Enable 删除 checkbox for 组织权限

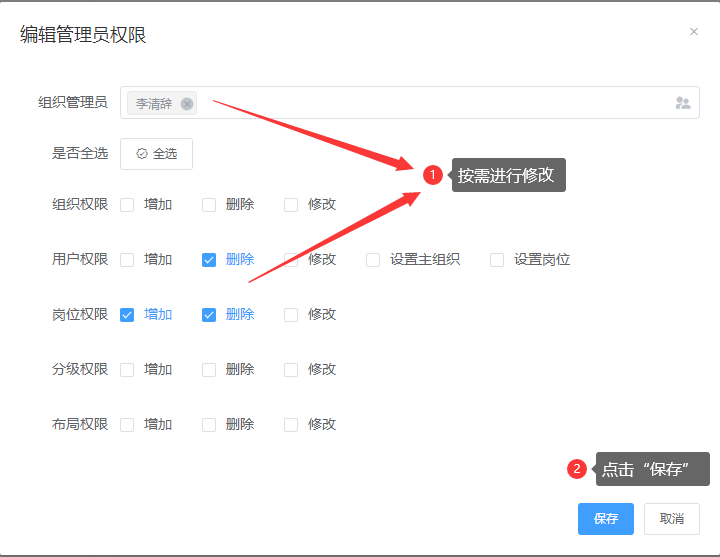[209, 205]
